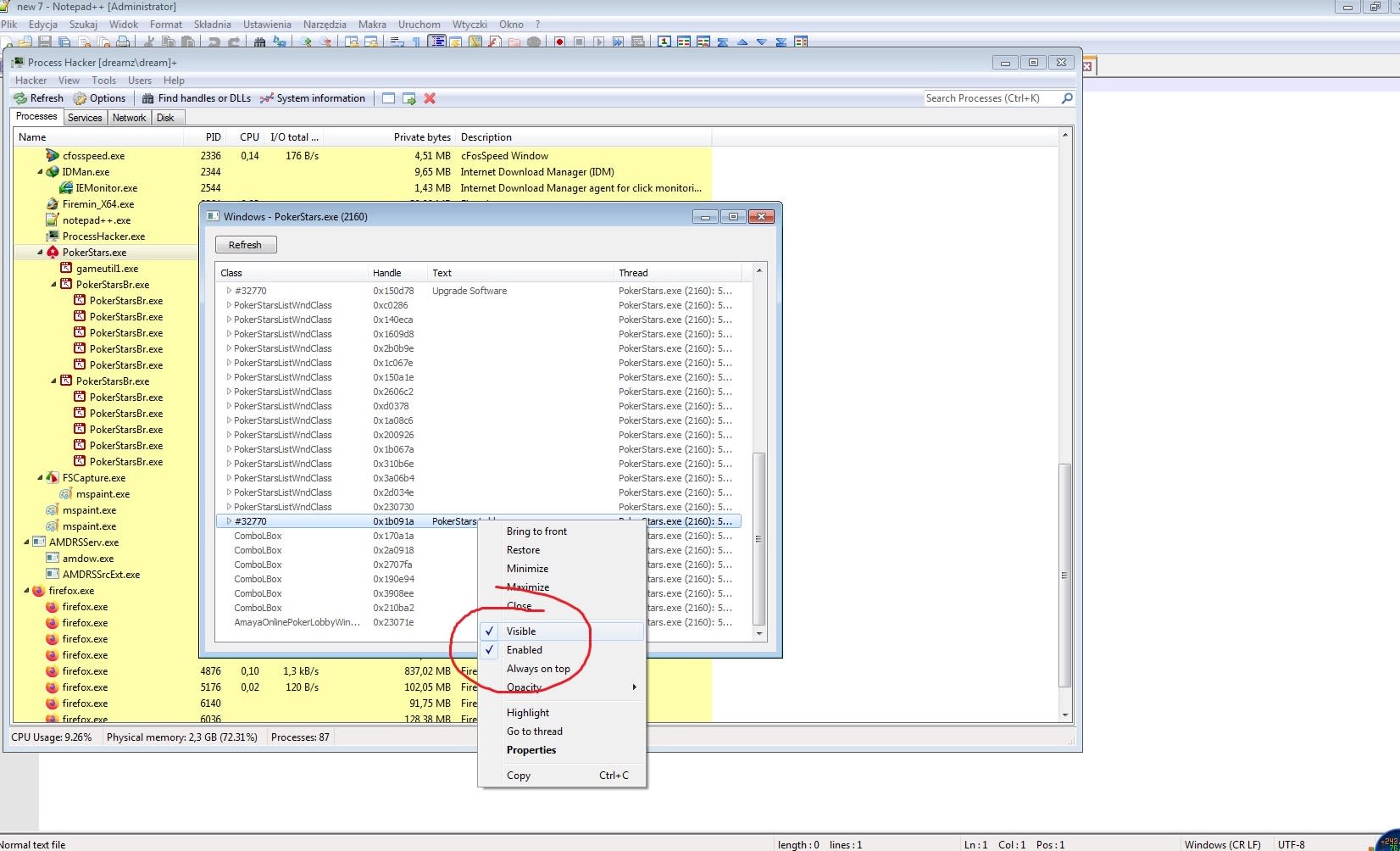
Task: Expand the window row with handle 0x140eca
Action: (x=228, y=320)
